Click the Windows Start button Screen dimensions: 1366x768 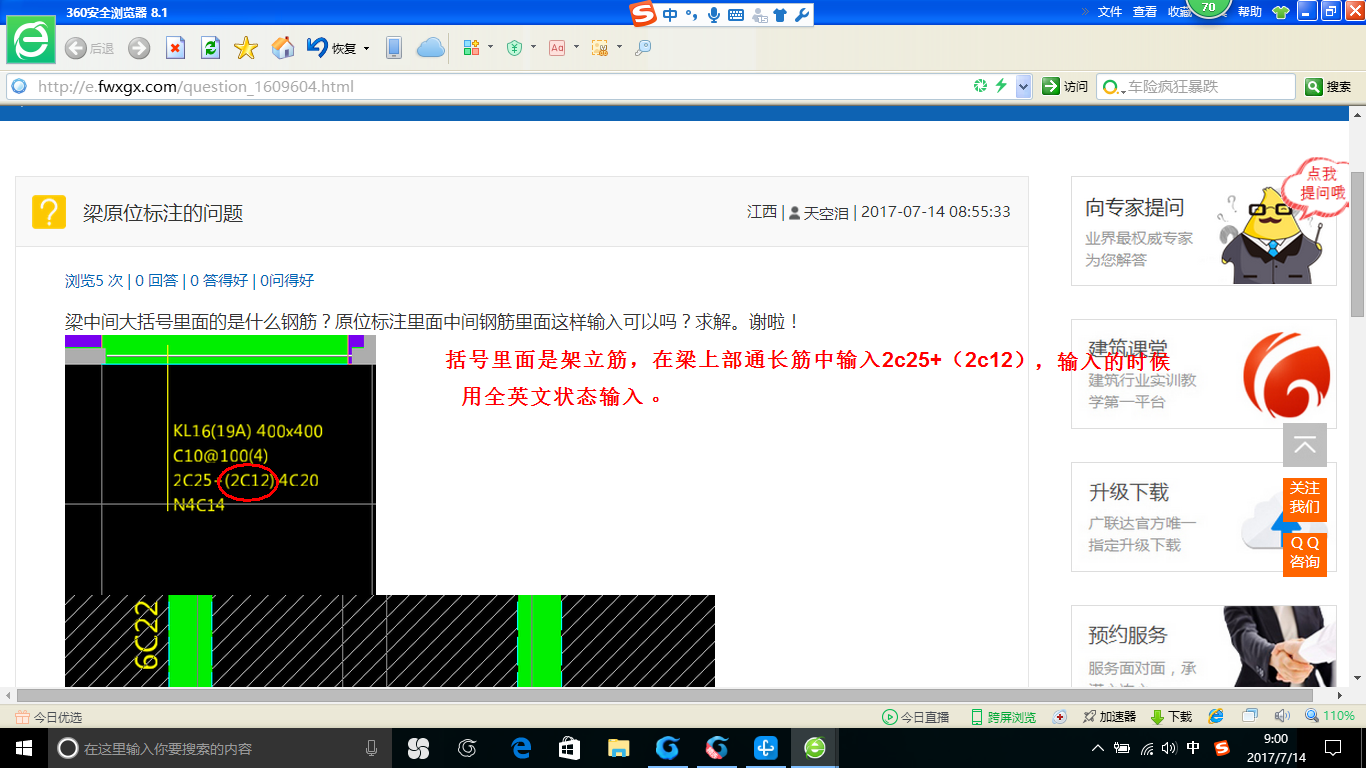pyautogui.click(x=23, y=748)
